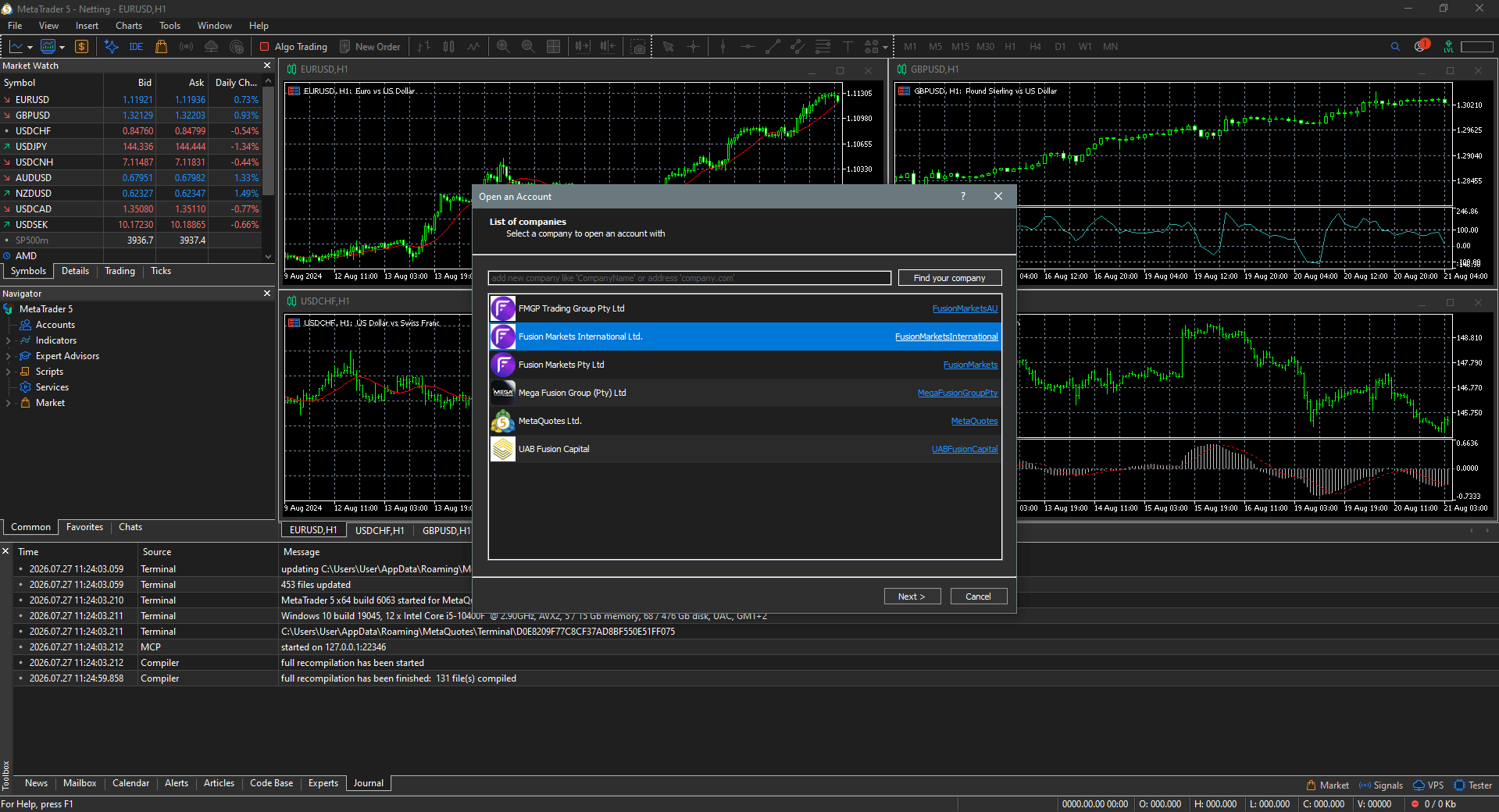
Task: Insert a text label with T tool
Action: pos(848,47)
